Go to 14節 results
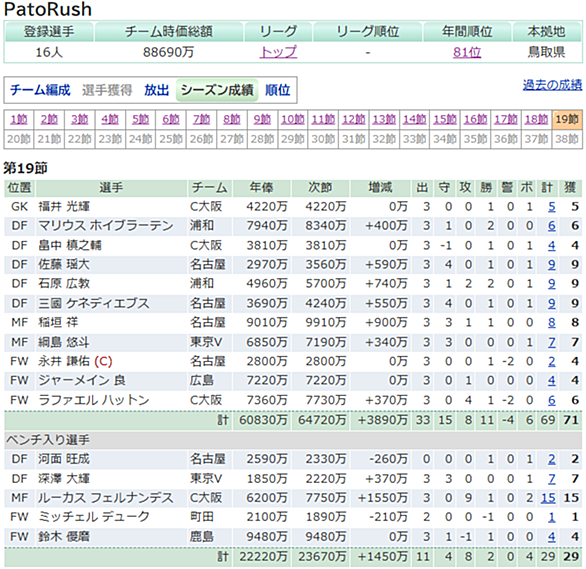Image resolution: width=586 pixels, height=569 pixels. 414,120
